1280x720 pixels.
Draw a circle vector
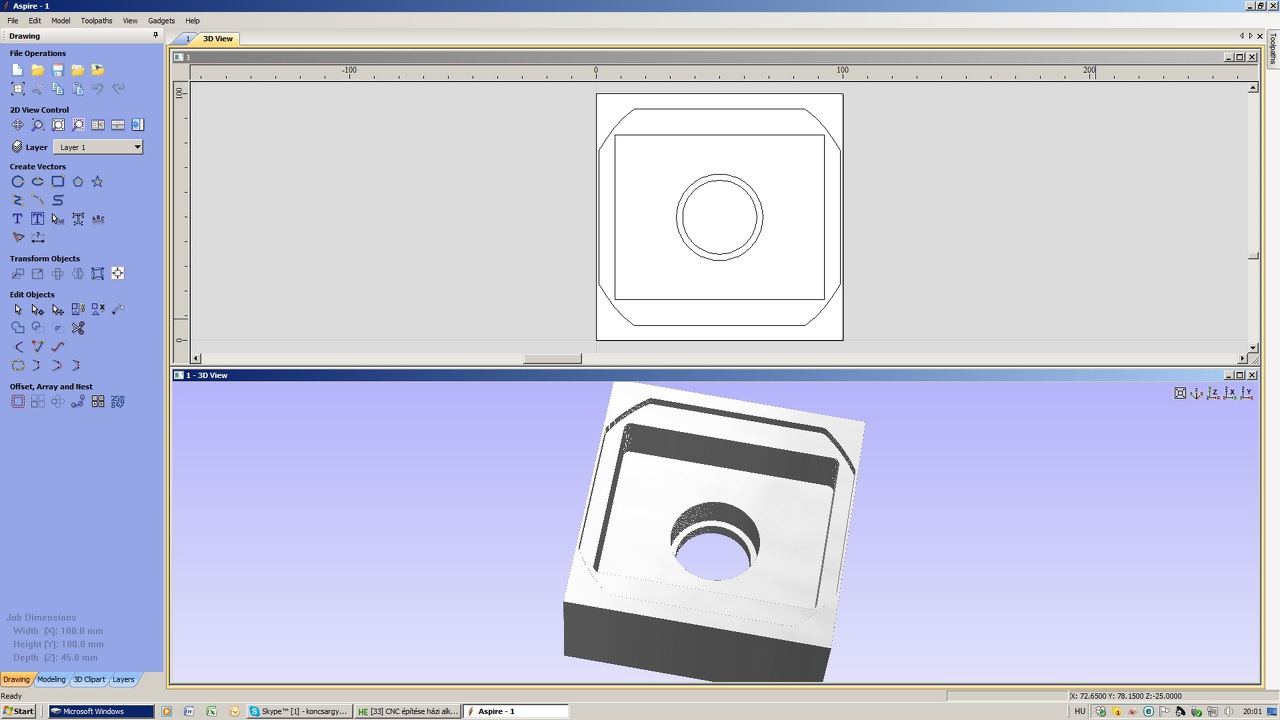(17, 182)
